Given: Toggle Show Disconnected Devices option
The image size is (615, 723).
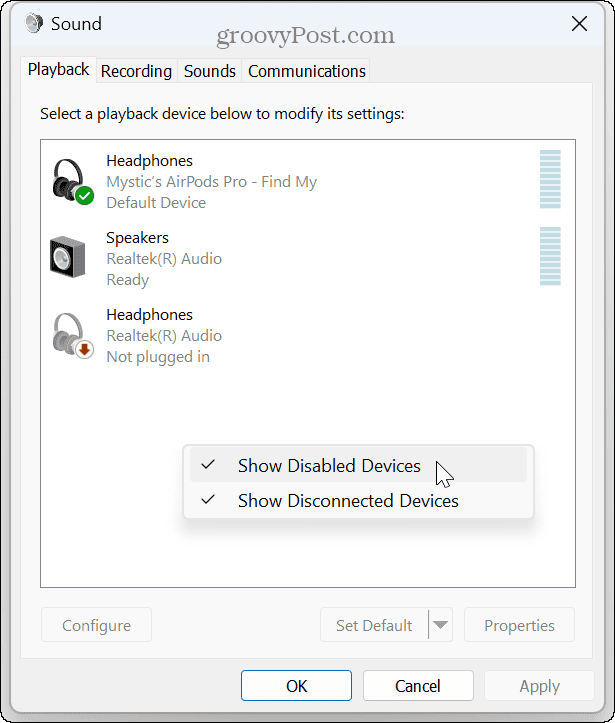Looking at the screenshot, I should 347,501.
